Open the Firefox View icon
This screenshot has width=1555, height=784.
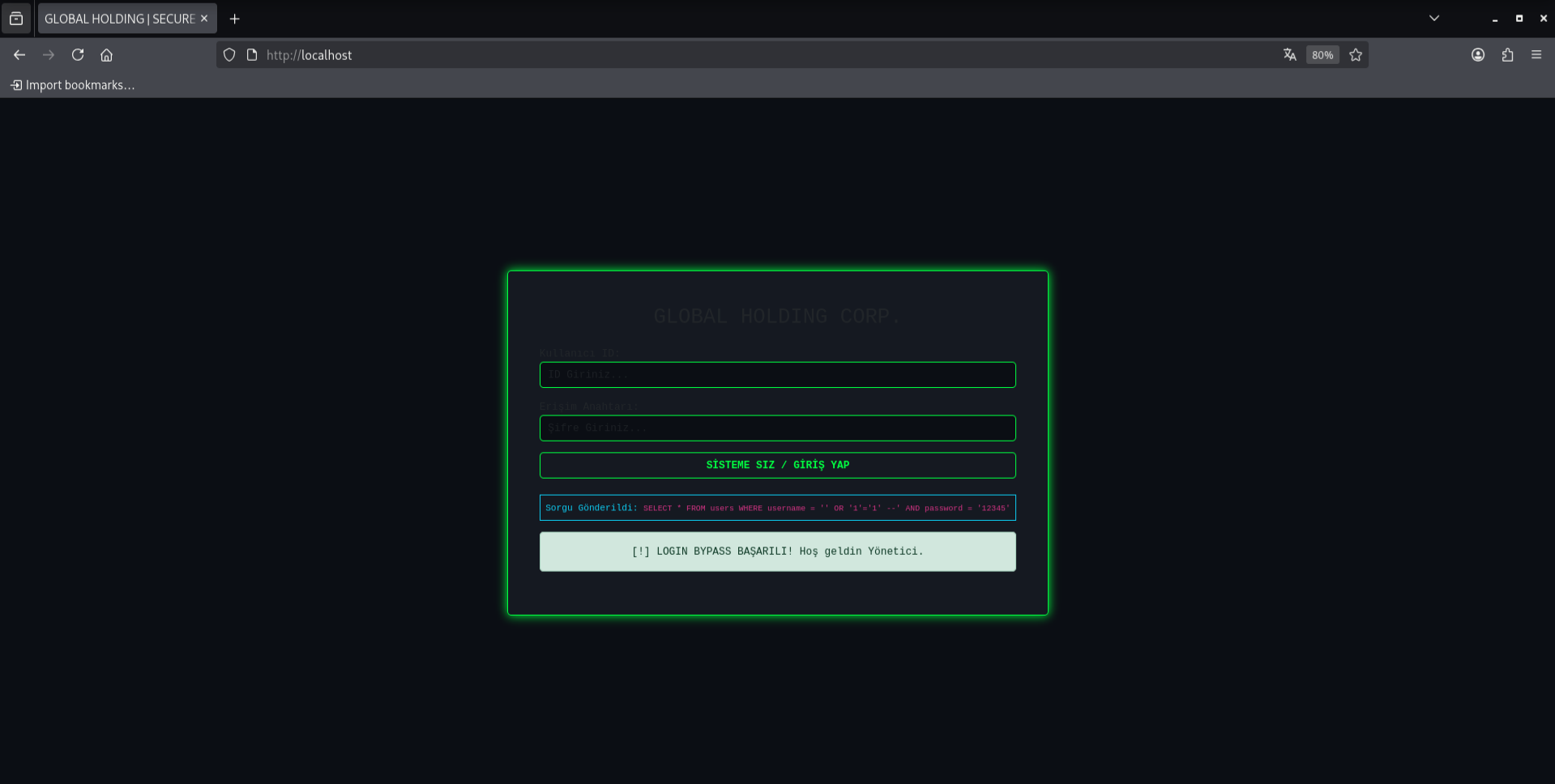(16, 19)
